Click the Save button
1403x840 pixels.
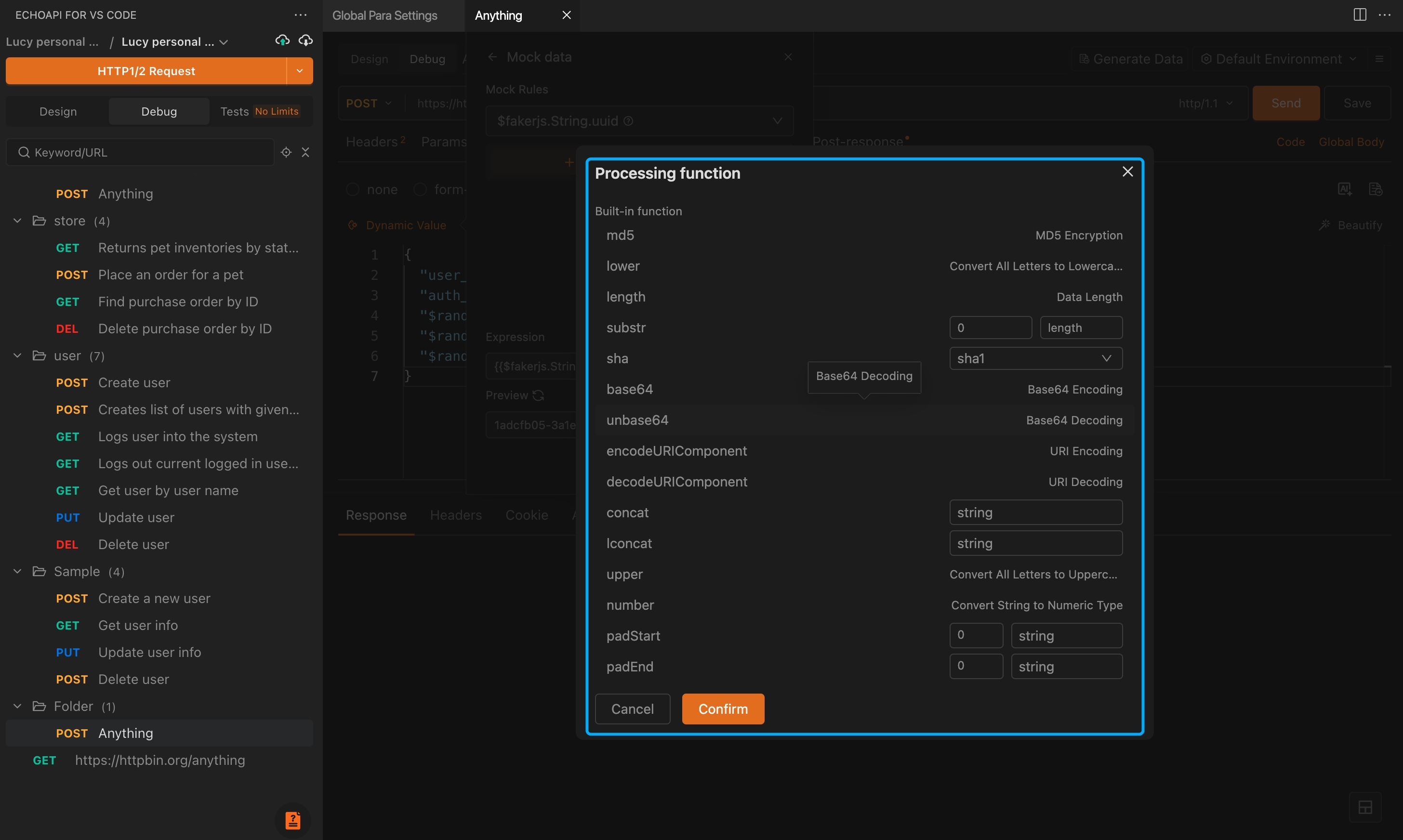[x=1357, y=104]
